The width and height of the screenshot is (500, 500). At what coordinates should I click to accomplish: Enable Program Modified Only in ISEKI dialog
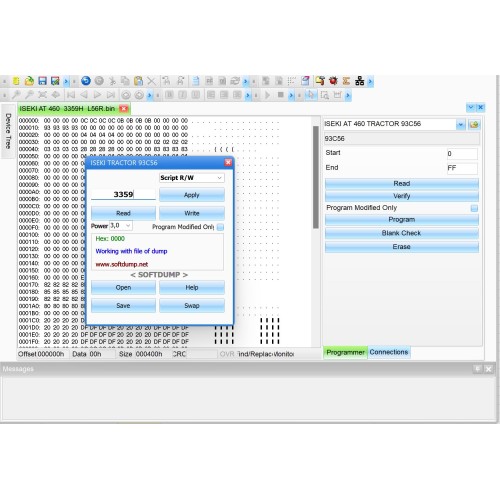point(220,227)
